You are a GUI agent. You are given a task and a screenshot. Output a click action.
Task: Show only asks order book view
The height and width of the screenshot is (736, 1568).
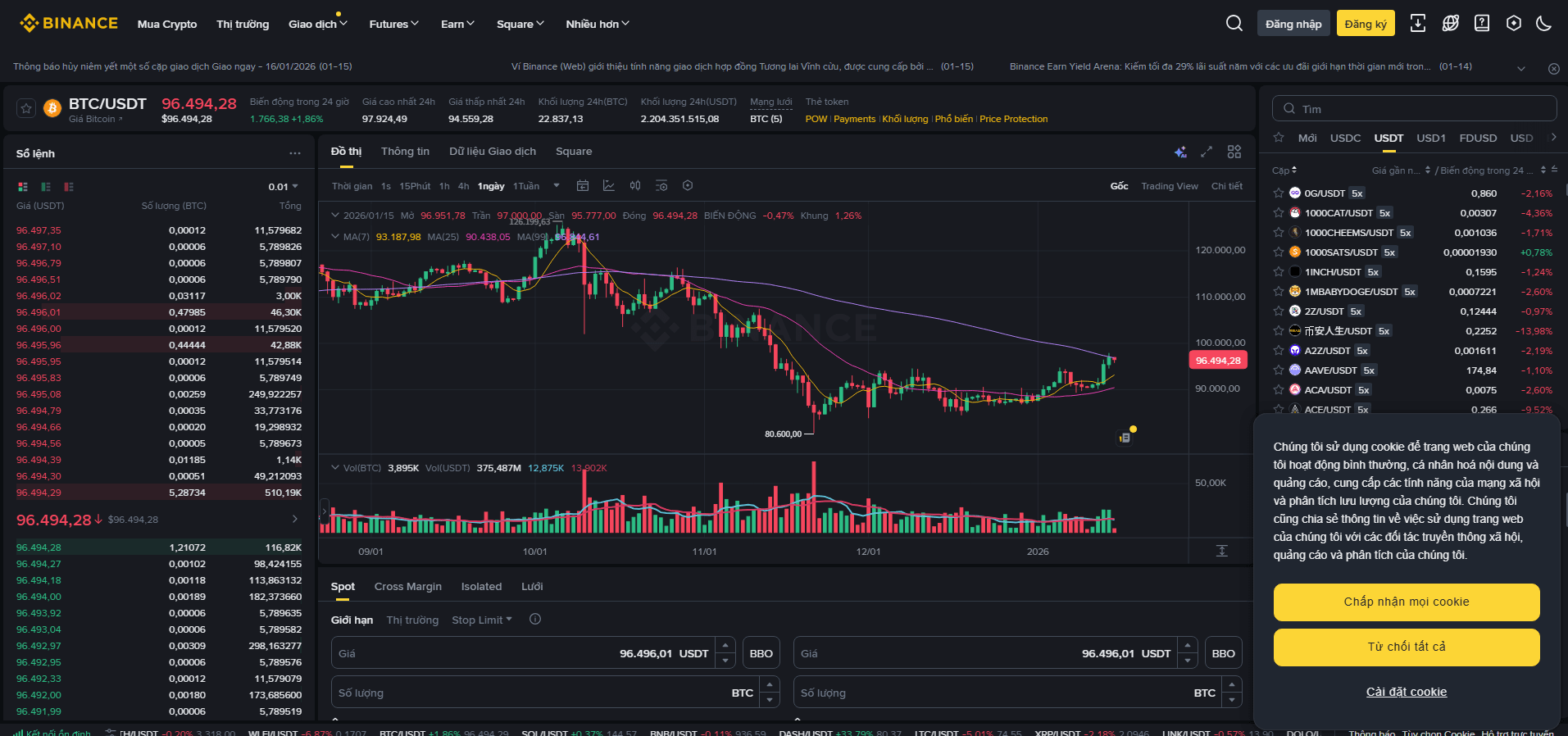click(x=69, y=187)
